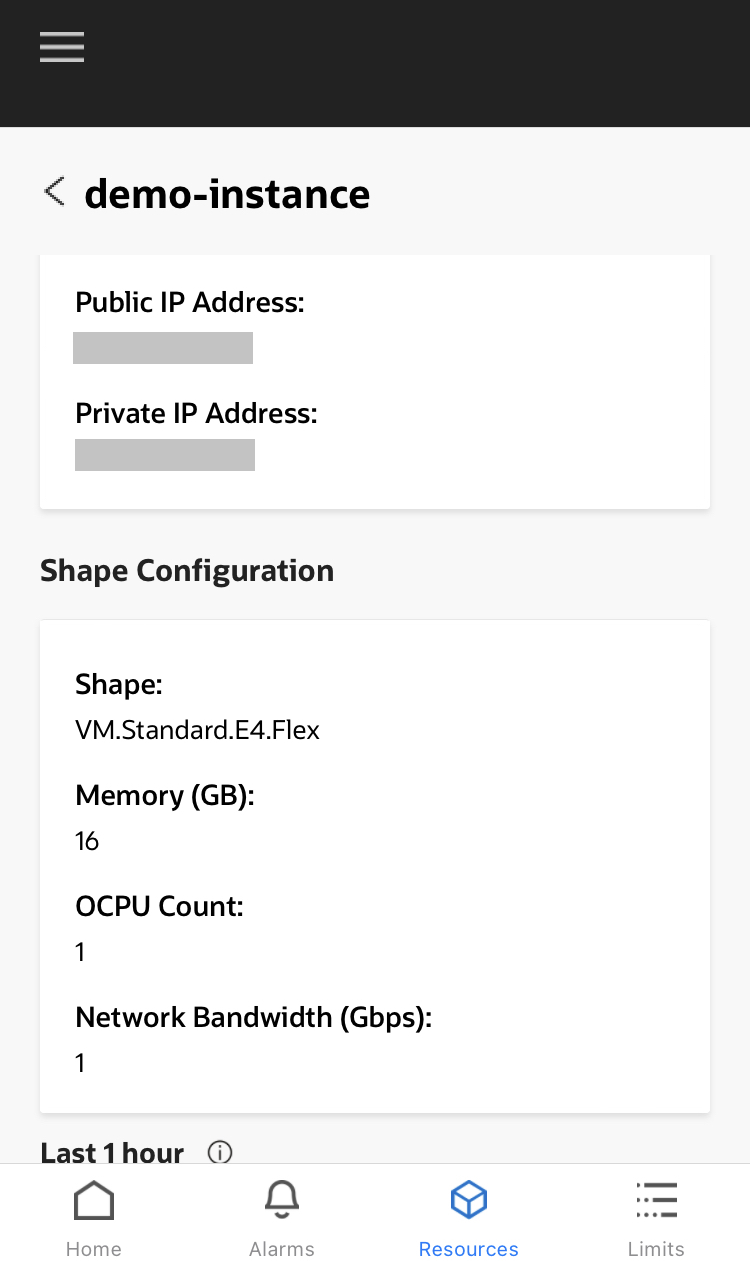
Task: Go back using the chevron arrow
Action: tap(54, 191)
